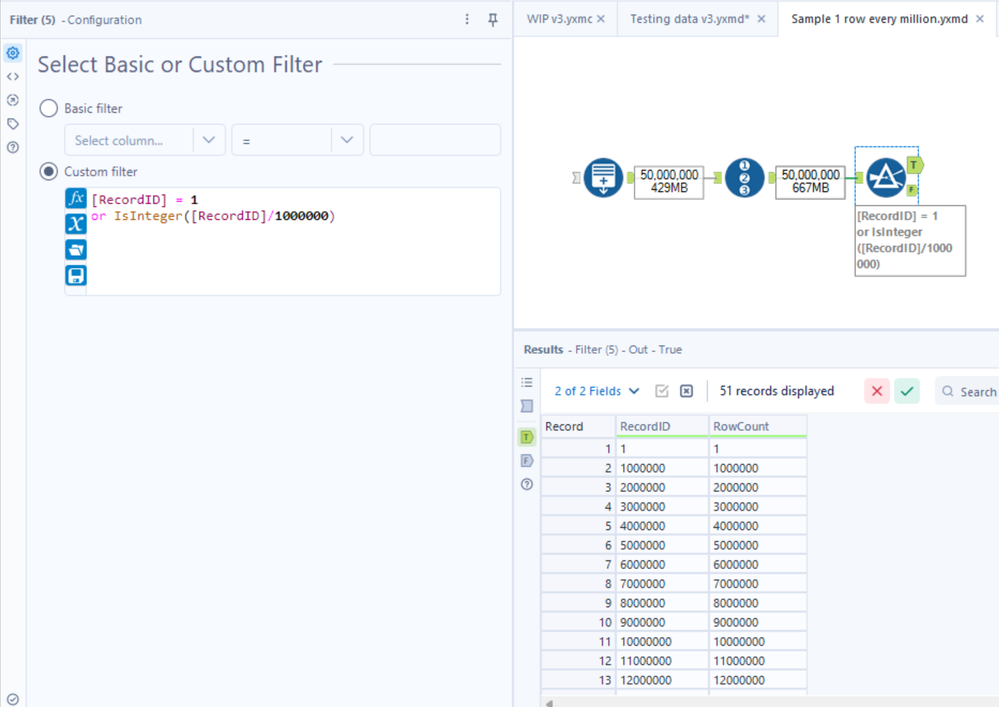The width and height of the screenshot is (999, 707).
Task: Click the 50,000,000 667MB connection label
Action: point(810,182)
